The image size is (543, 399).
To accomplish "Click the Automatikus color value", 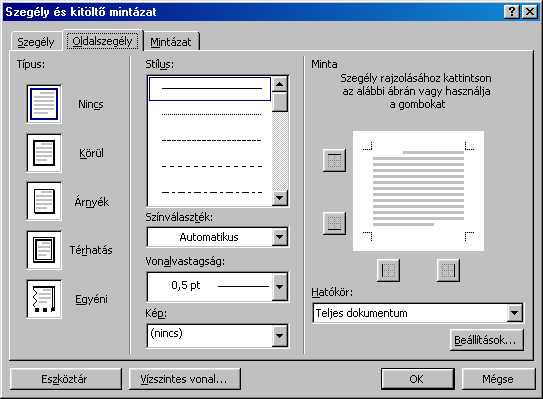I will (209, 237).
